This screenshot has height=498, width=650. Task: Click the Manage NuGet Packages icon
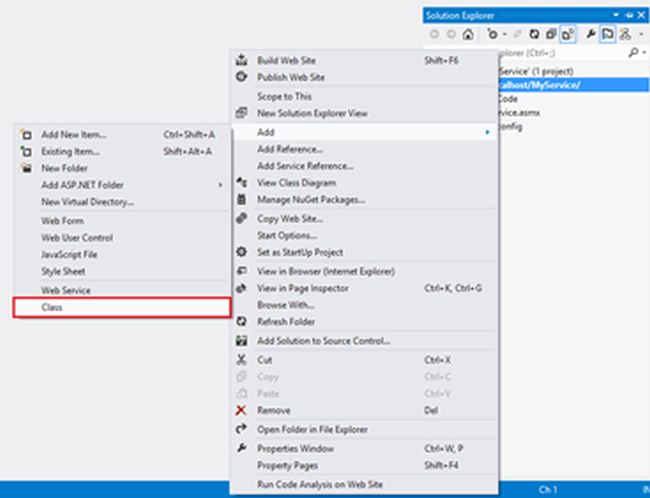(241, 200)
